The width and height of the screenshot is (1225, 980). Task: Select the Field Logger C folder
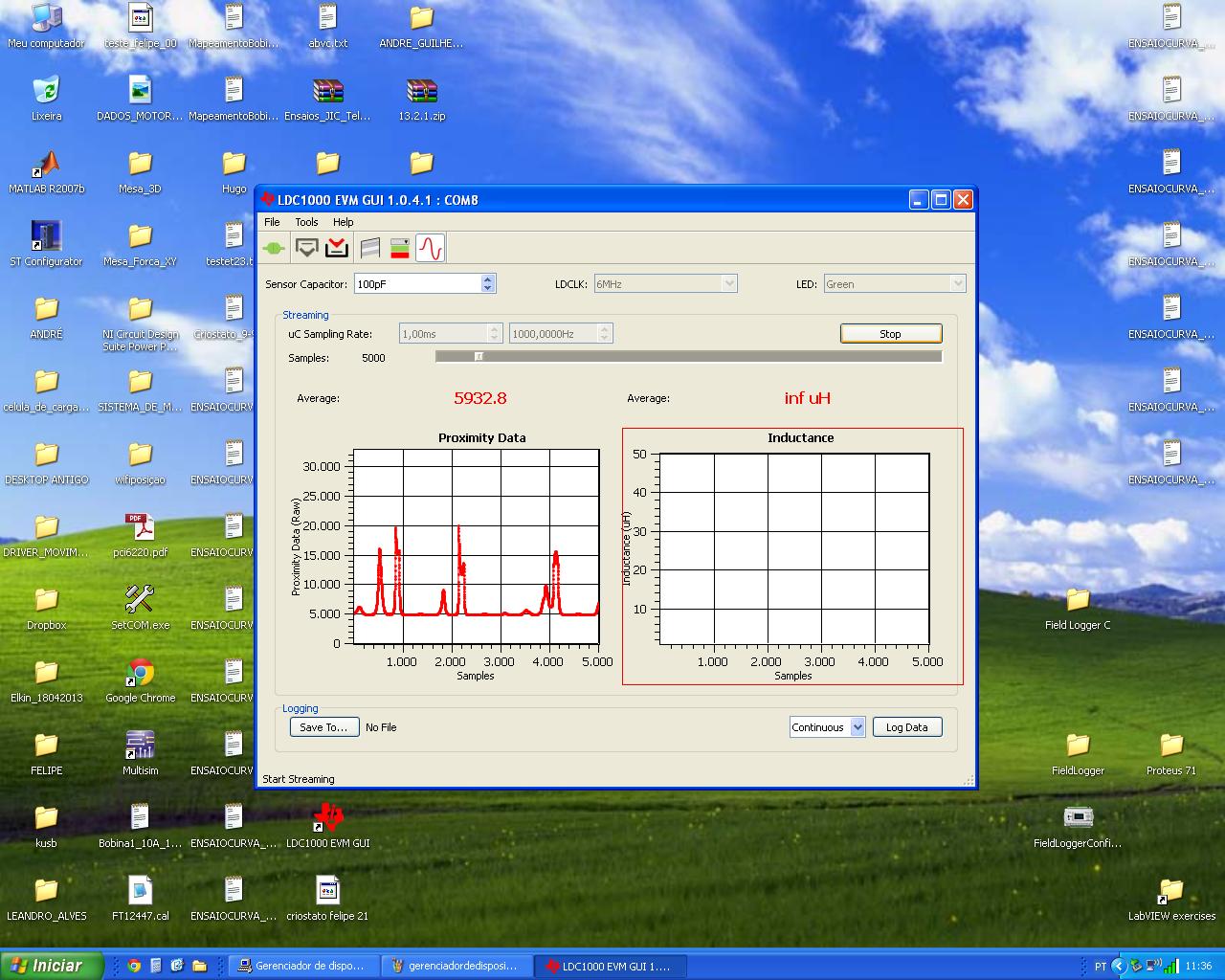pyautogui.click(x=1078, y=610)
